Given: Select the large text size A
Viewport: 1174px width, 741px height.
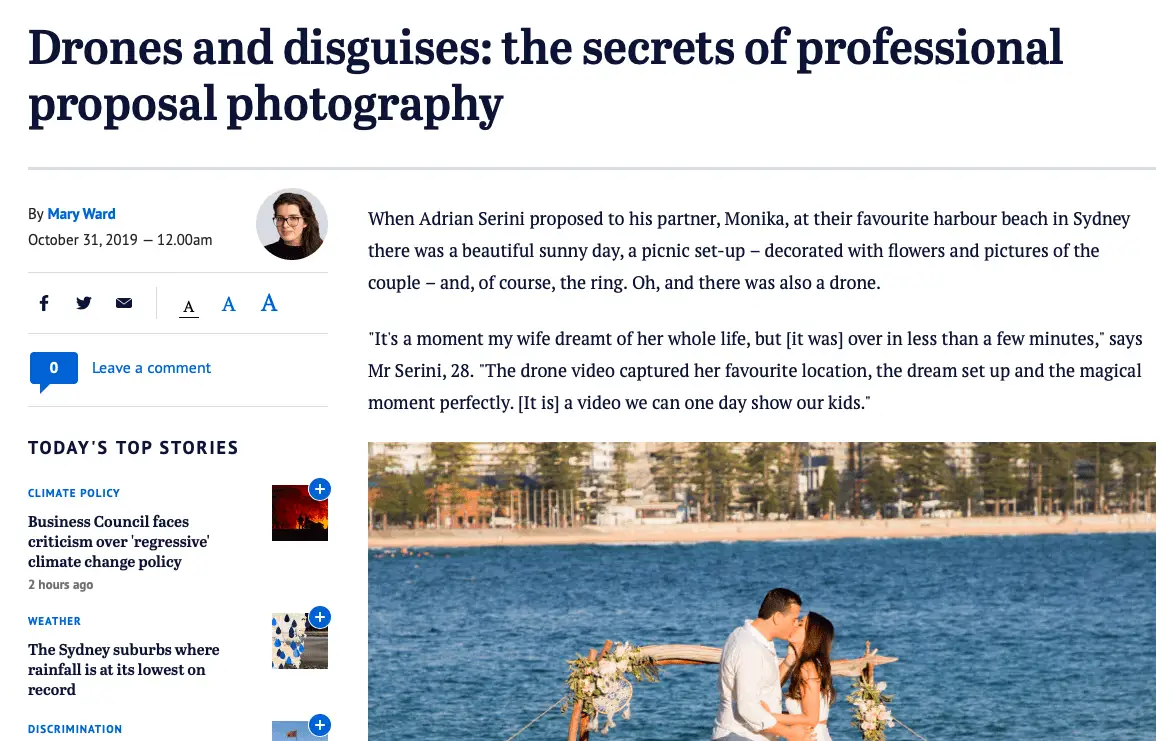Looking at the screenshot, I should point(269,303).
